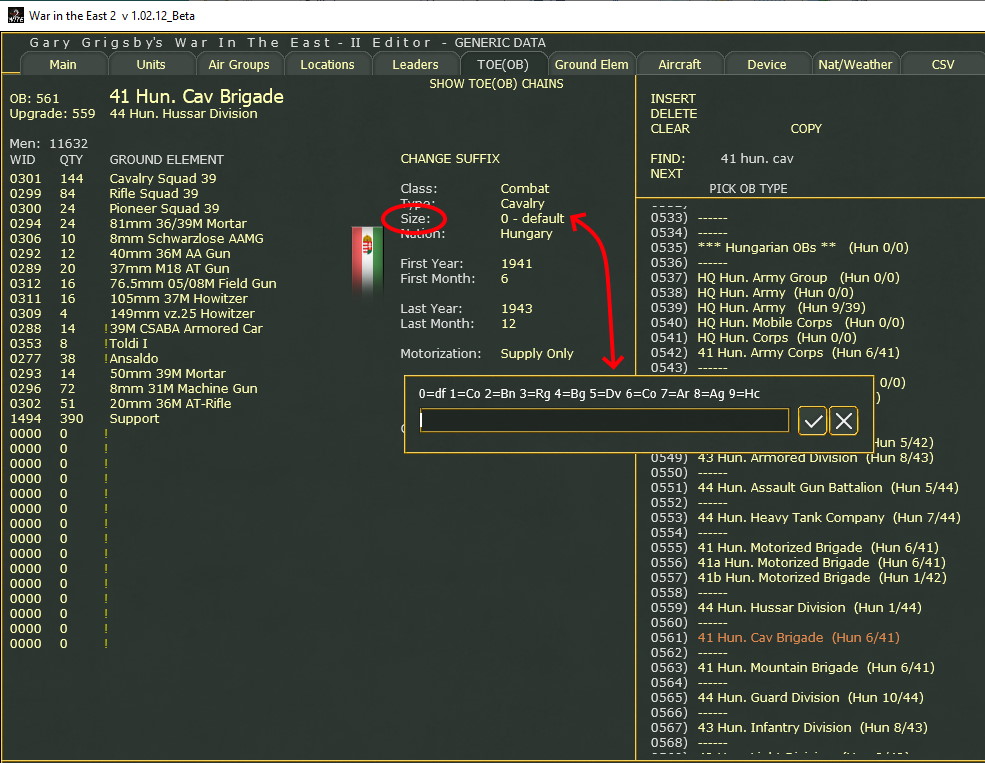Select '41b Hun. Motorized Brigade' entry

pyautogui.click(x=822, y=578)
